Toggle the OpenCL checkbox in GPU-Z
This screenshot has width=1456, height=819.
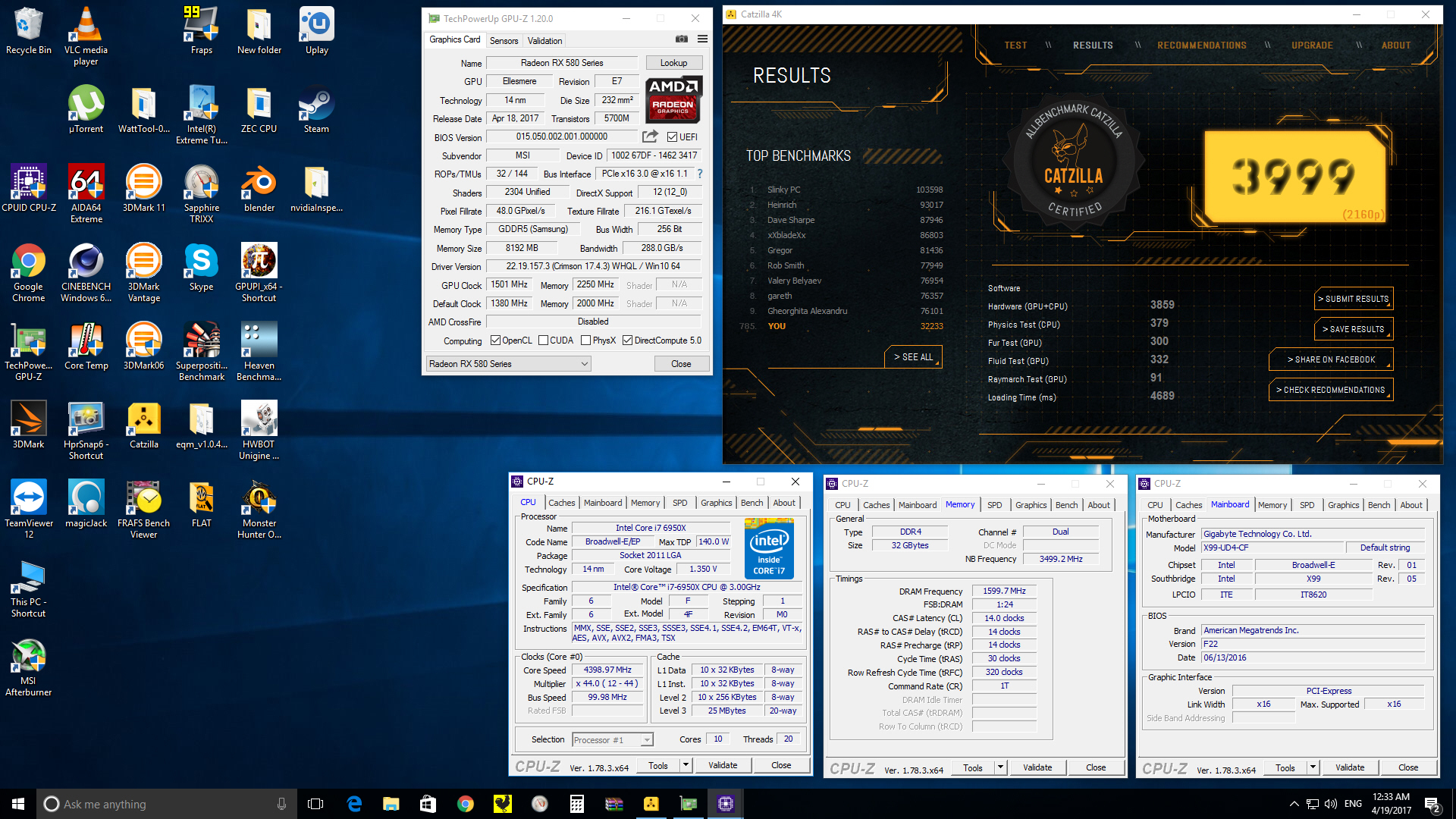point(495,340)
